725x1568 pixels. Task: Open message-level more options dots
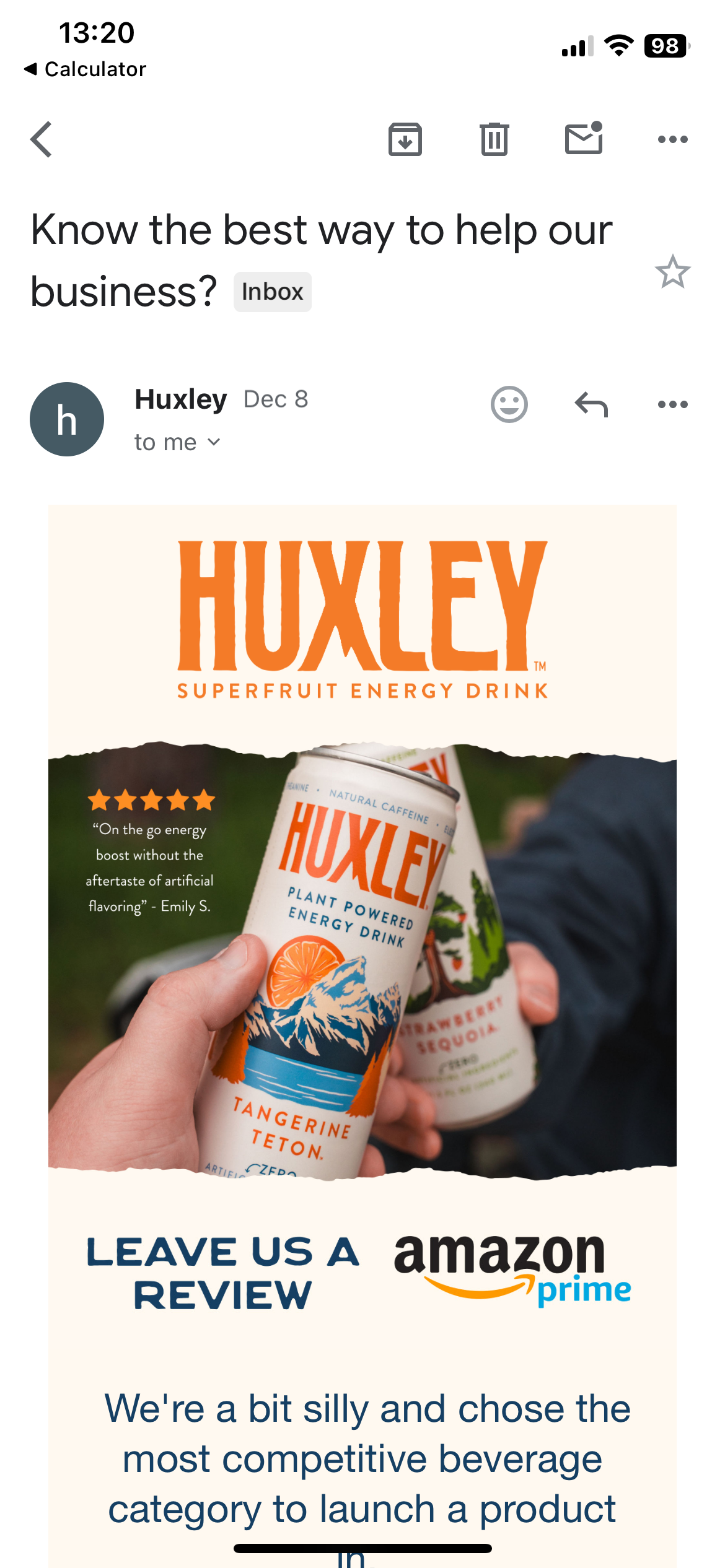tap(673, 404)
